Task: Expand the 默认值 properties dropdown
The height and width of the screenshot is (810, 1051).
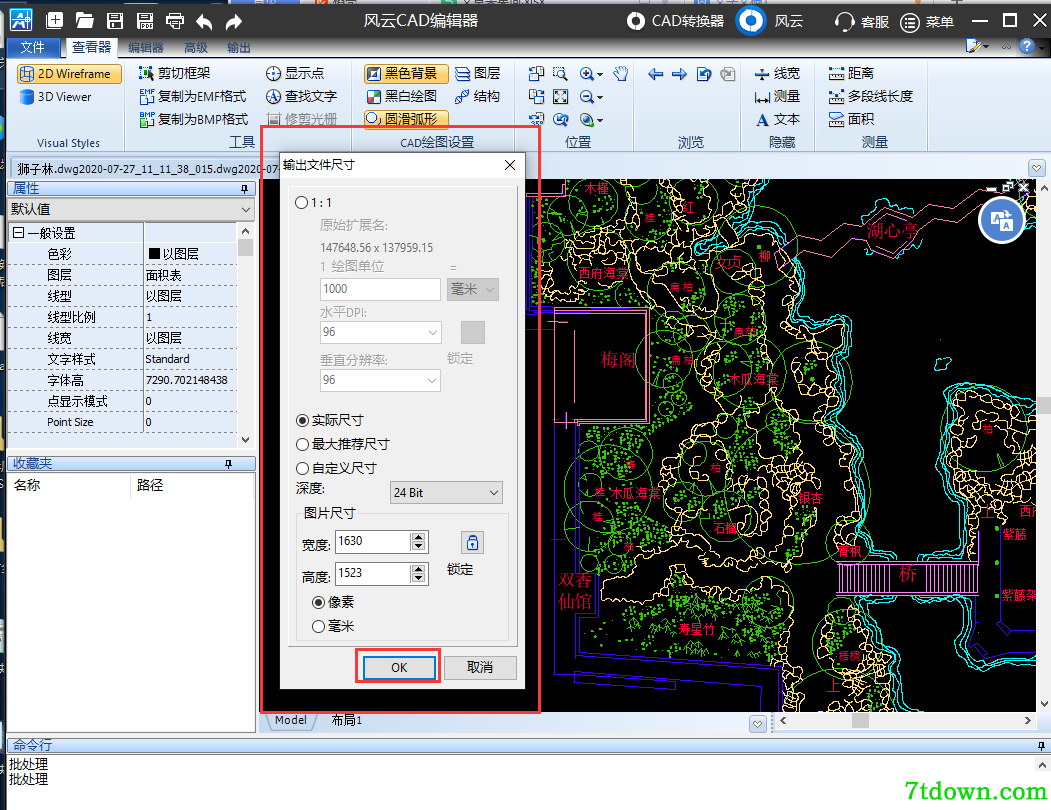Action: pos(131,209)
